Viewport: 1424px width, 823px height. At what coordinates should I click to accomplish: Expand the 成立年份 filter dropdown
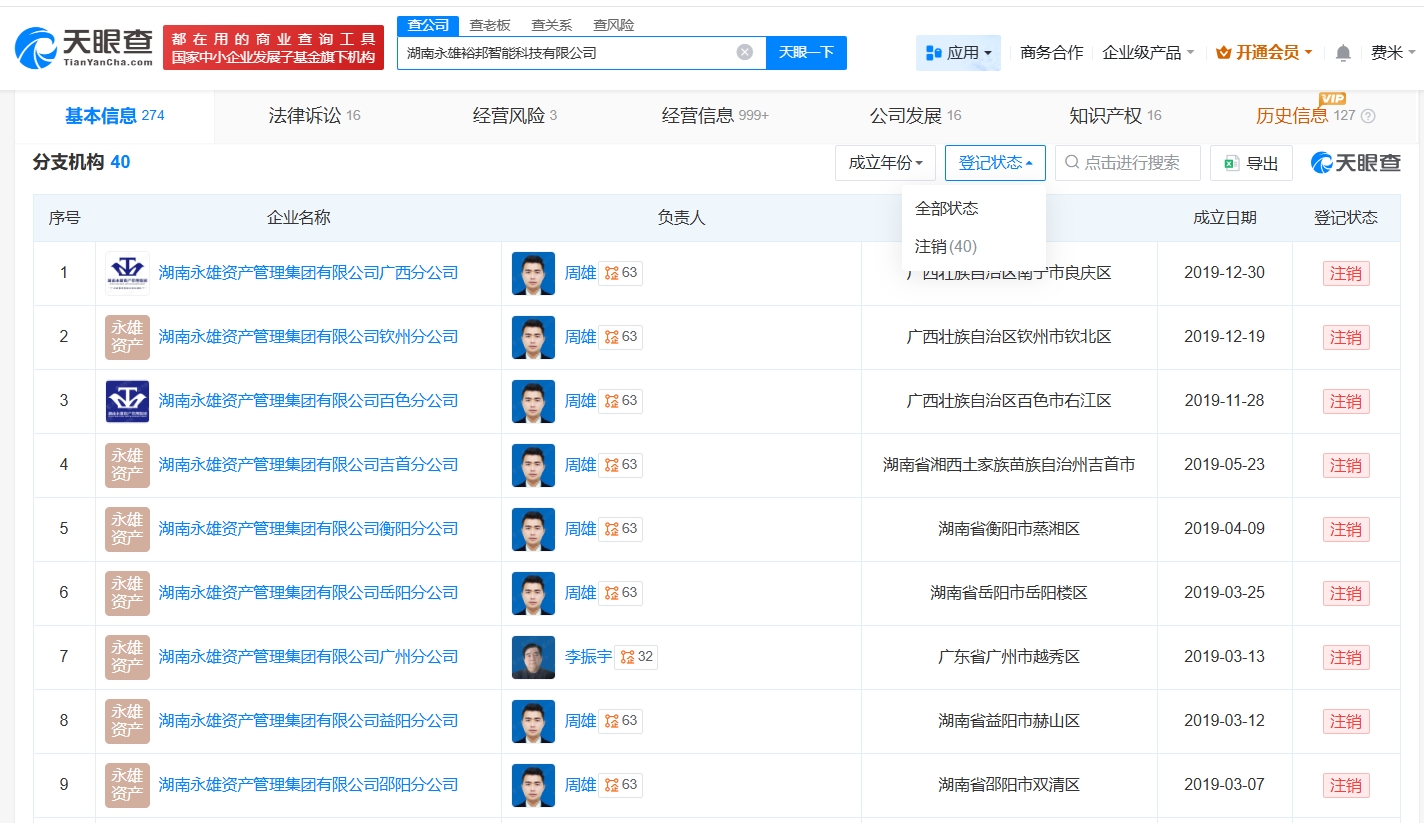coord(885,163)
